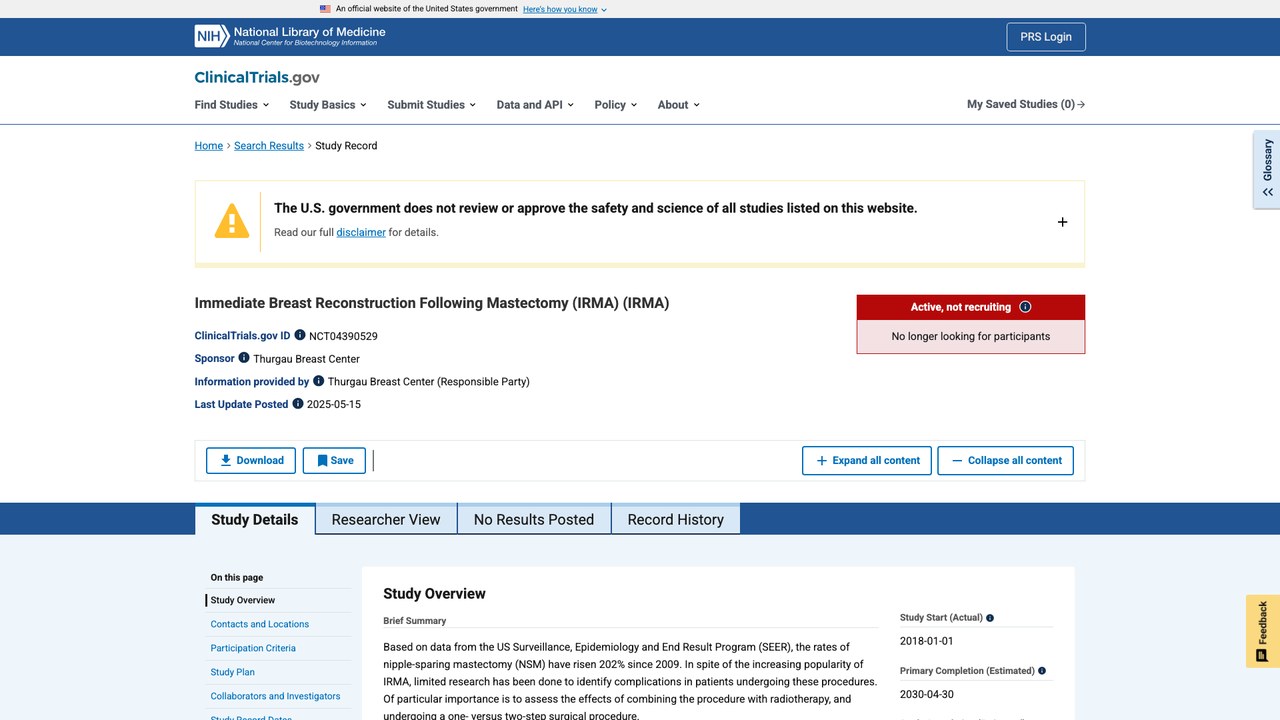Click the PRS Login button

1046,37
